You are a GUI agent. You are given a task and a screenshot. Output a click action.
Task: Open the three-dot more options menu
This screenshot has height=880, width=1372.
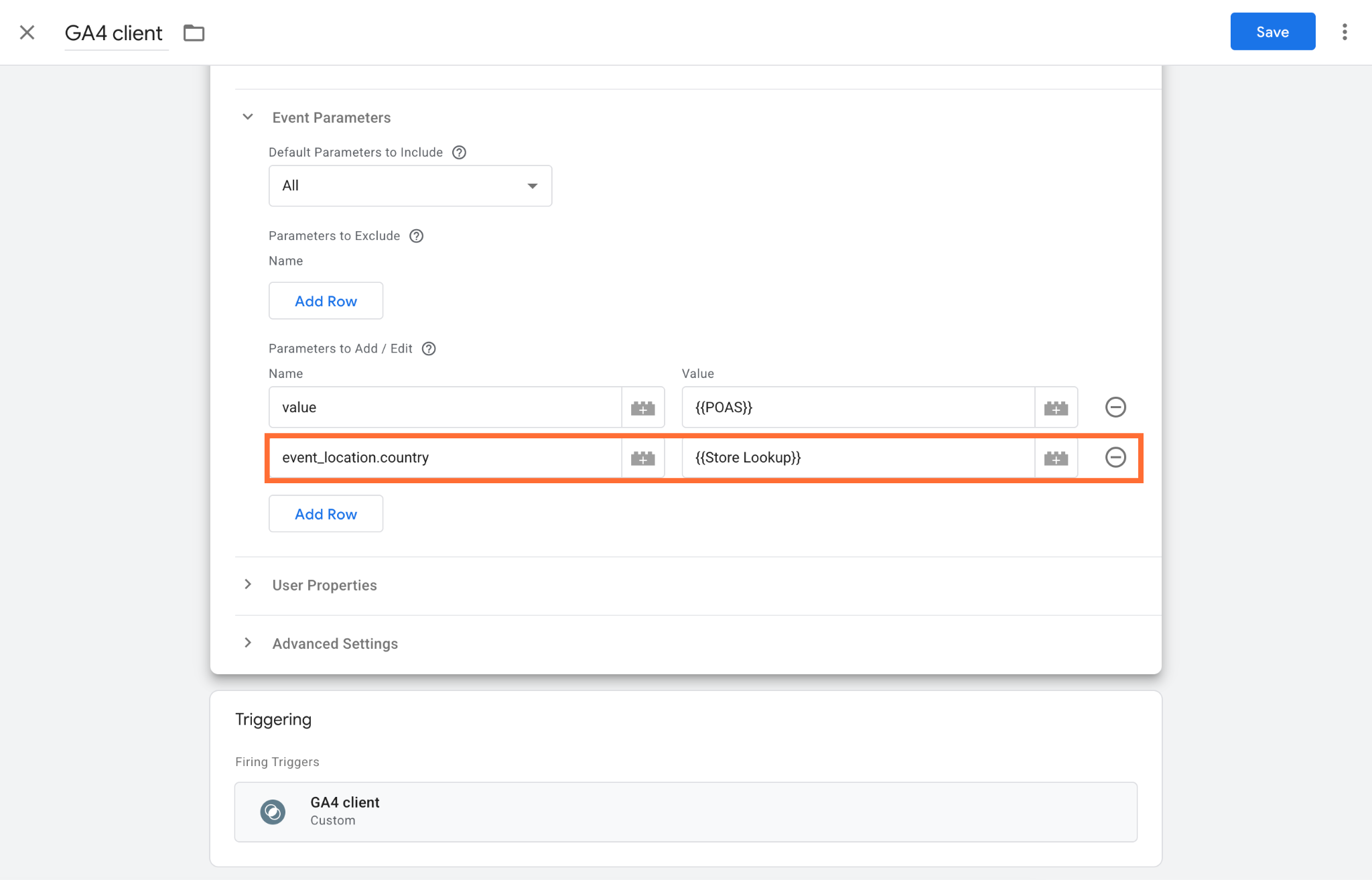pyautogui.click(x=1345, y=32)
